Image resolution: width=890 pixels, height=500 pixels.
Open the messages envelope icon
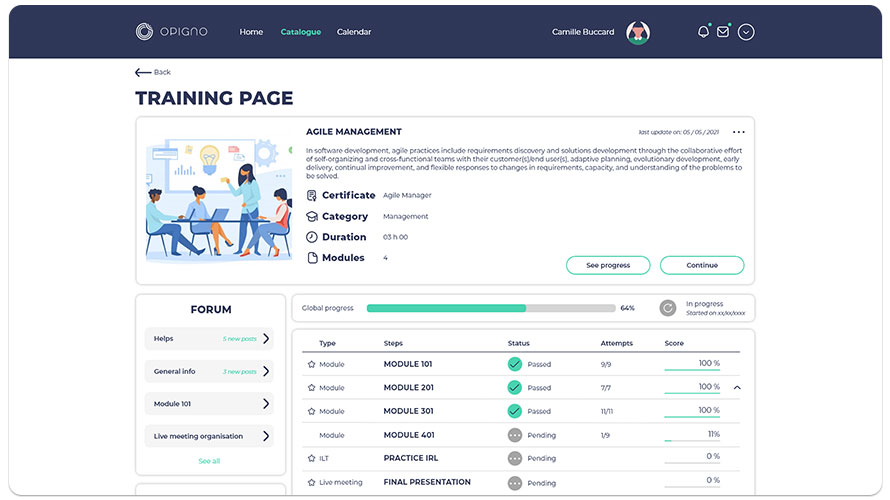pos(723,32)
